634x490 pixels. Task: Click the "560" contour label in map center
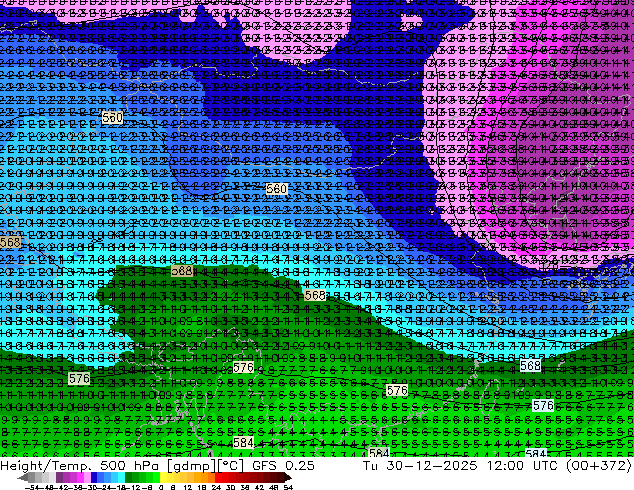tap(277, 188)
